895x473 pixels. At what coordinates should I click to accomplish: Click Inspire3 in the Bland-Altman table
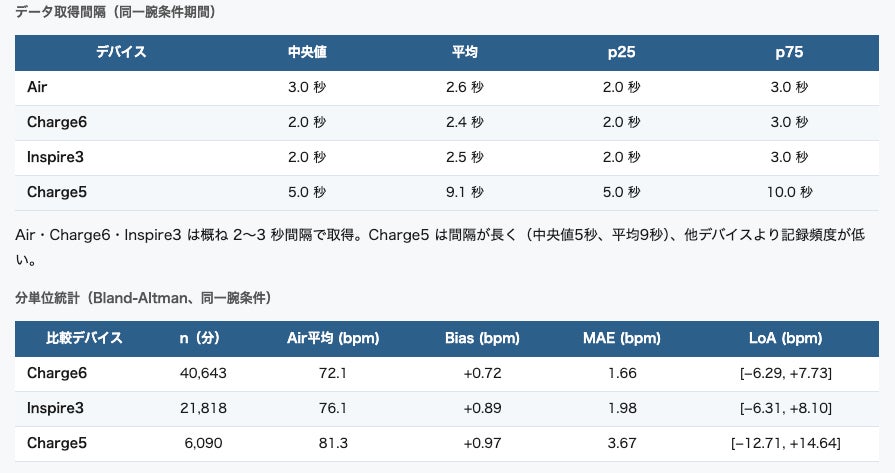click(x=55, y=409)
